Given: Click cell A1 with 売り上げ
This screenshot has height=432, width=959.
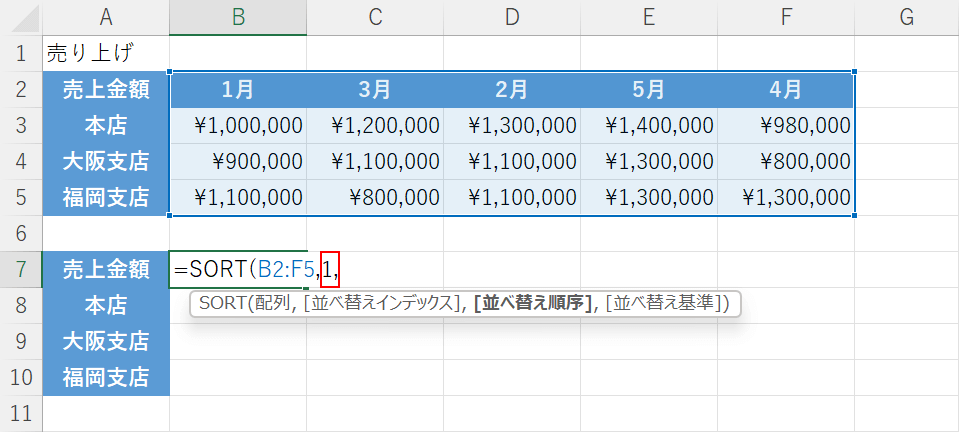Looking at the screenshot, I should 106,54.
